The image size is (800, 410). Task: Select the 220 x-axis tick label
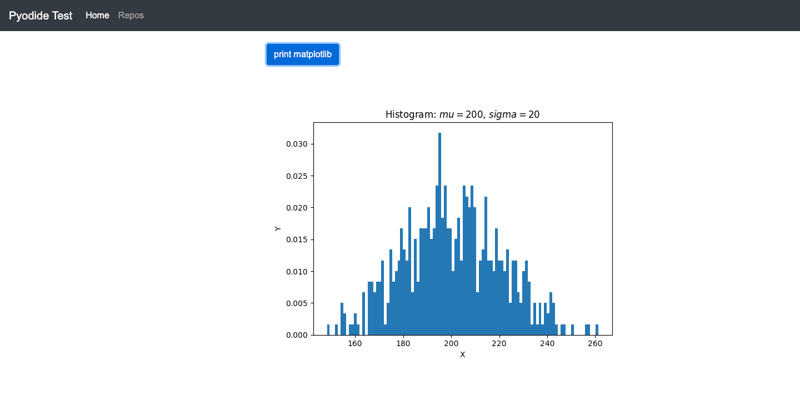pos(499,343)
